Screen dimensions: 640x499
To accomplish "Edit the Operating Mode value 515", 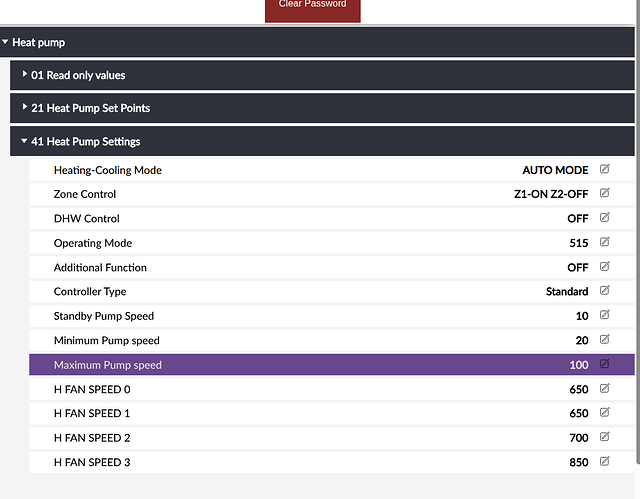I will [x=604, y=242].
